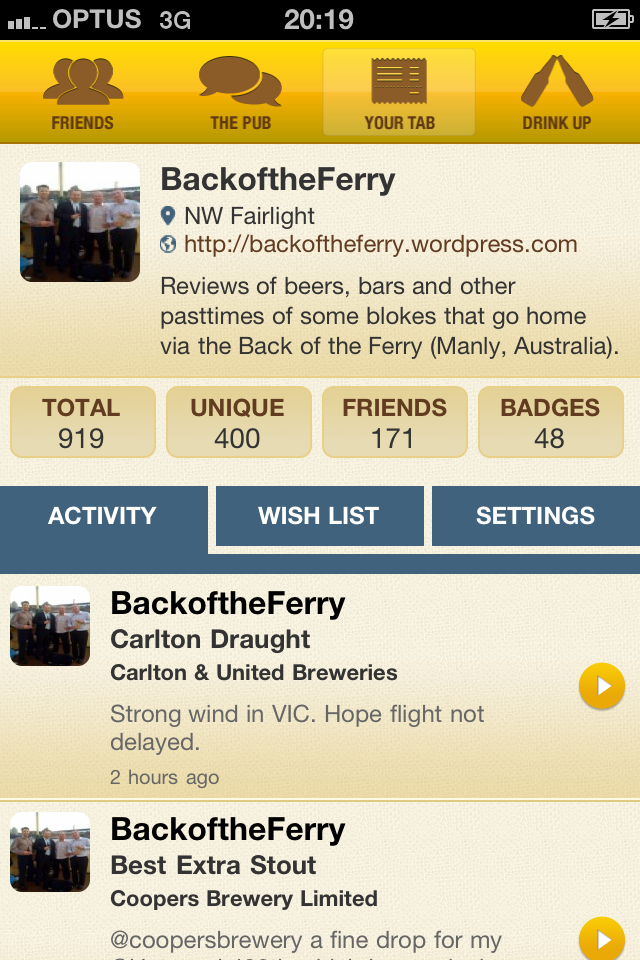Tap the globe icon beside website URL
The image size is (640, 960).
(x=169, y=244)
